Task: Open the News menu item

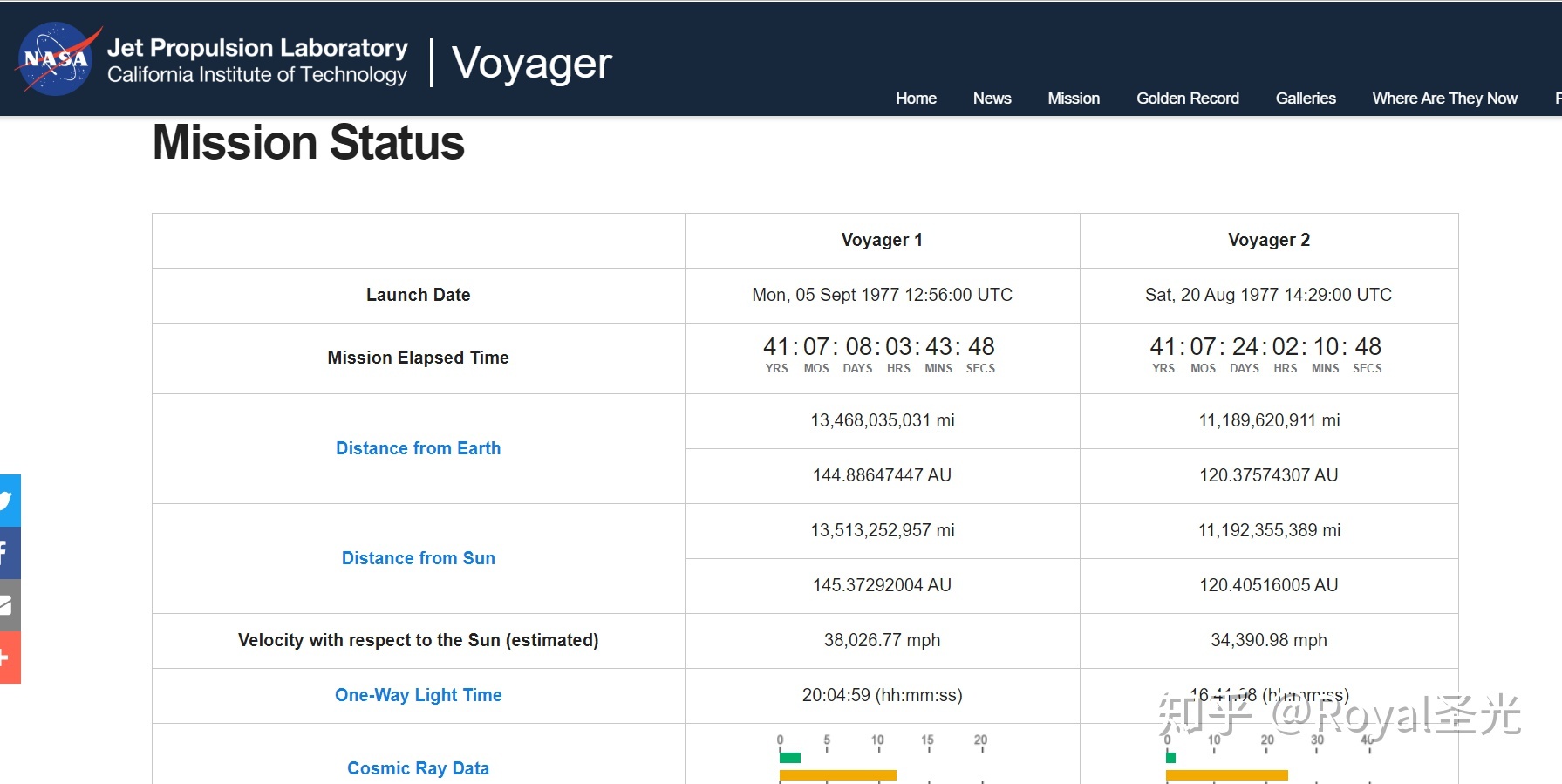Action: [992, 99]
